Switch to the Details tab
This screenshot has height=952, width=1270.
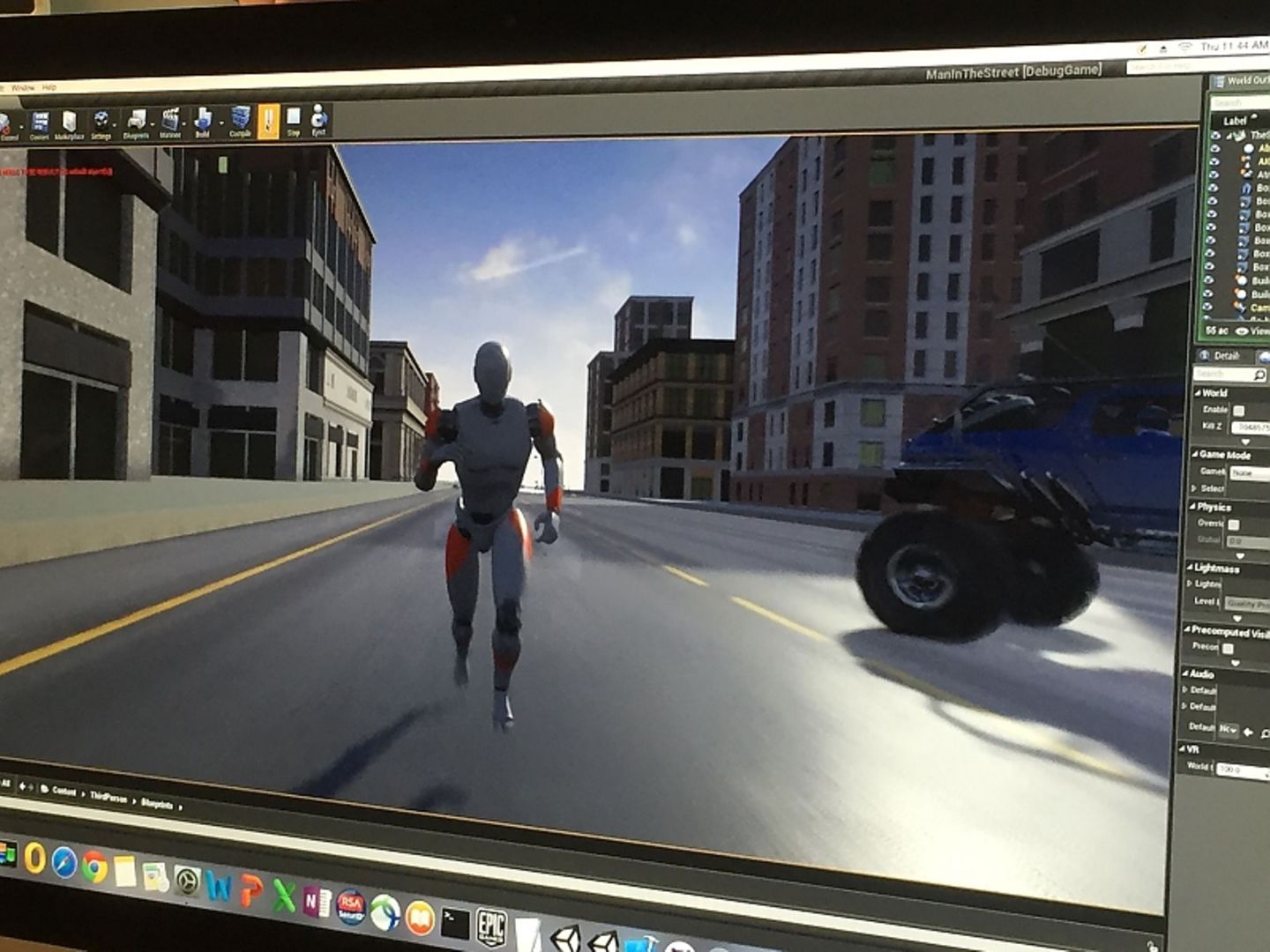click(x=1221, y=355)
